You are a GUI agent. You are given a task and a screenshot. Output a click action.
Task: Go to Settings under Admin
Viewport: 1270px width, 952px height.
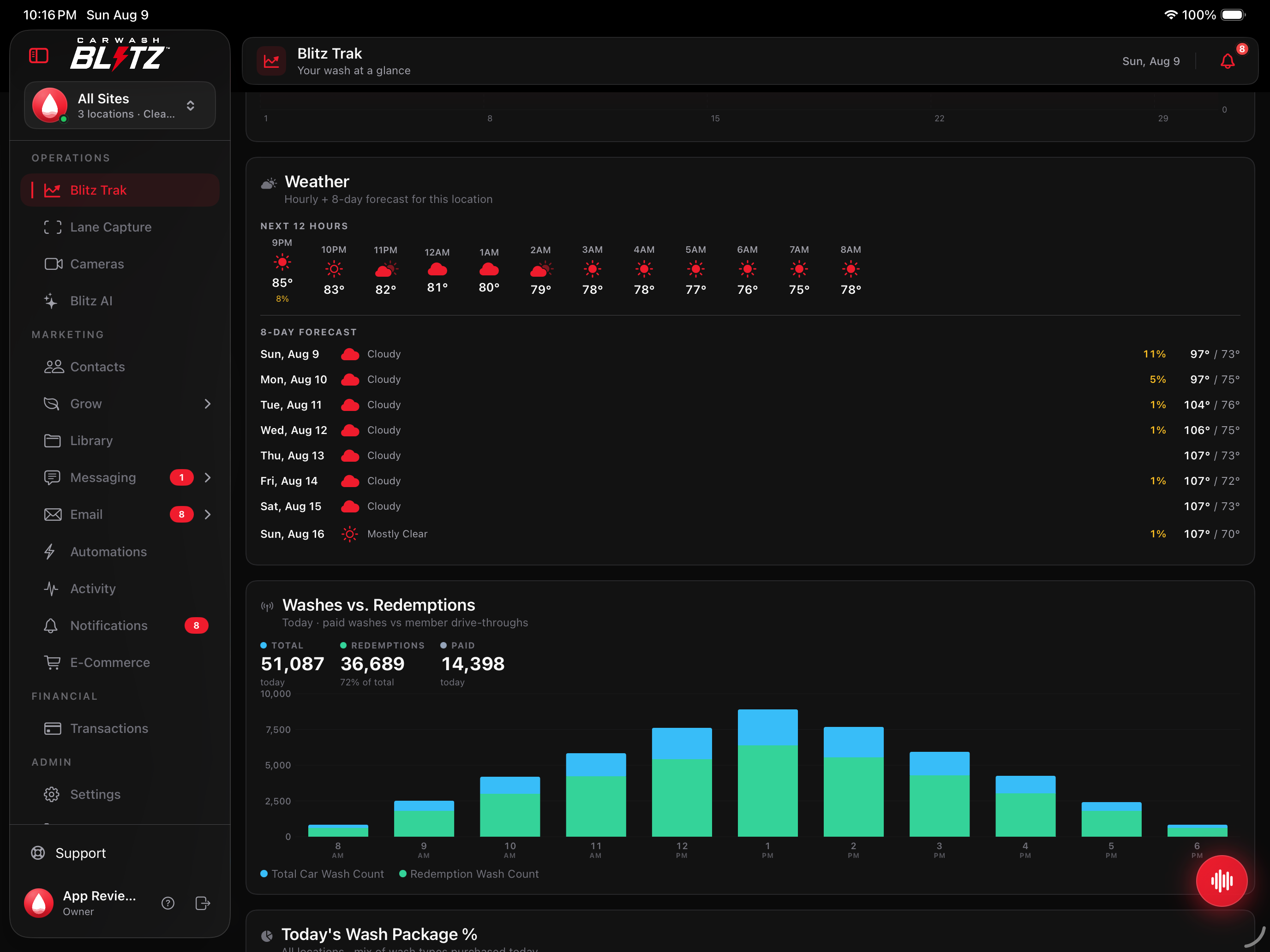pos(120,794)
